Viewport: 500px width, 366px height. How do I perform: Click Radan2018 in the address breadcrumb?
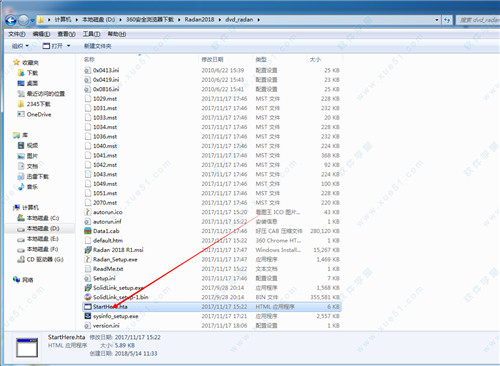[x=199, y=20]
